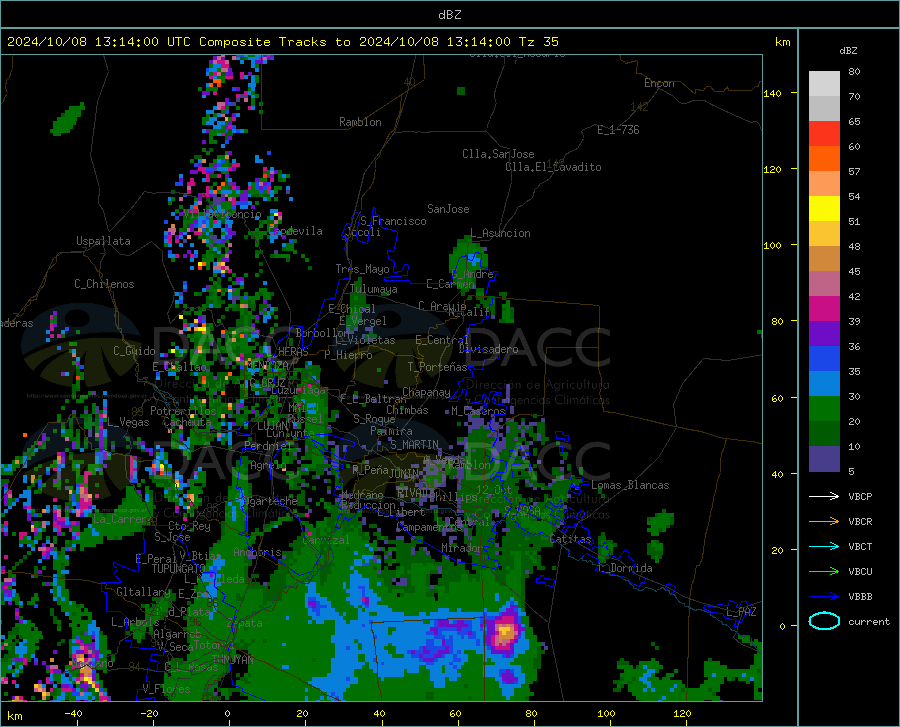900x727 pixels.
Task: Click the L_Asuncion place label
Action: tap(501, 233)
